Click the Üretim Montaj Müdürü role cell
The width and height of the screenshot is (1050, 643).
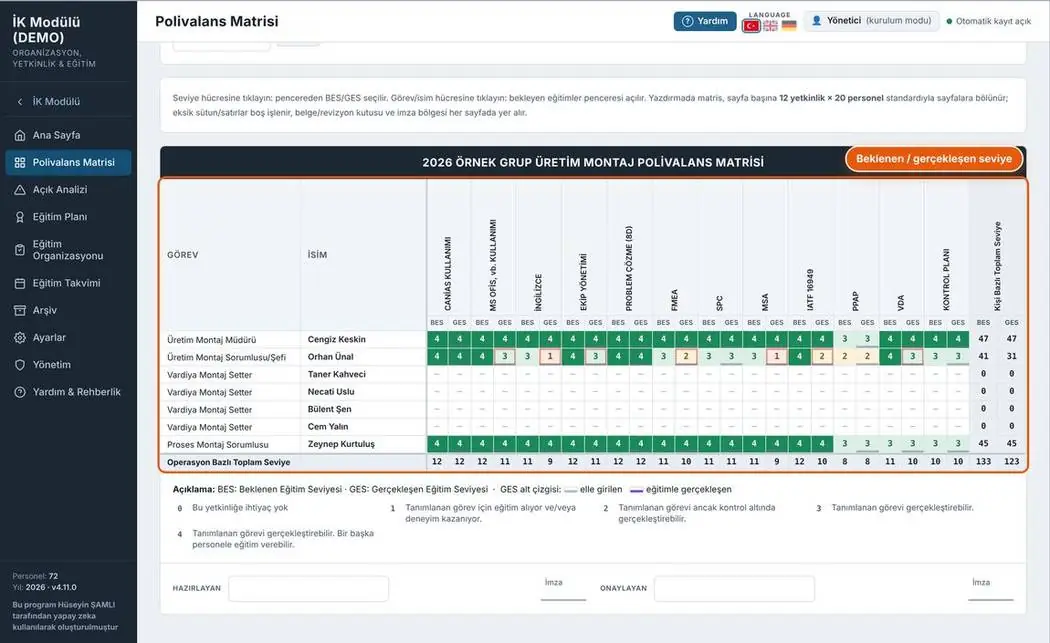pos(230,340)
